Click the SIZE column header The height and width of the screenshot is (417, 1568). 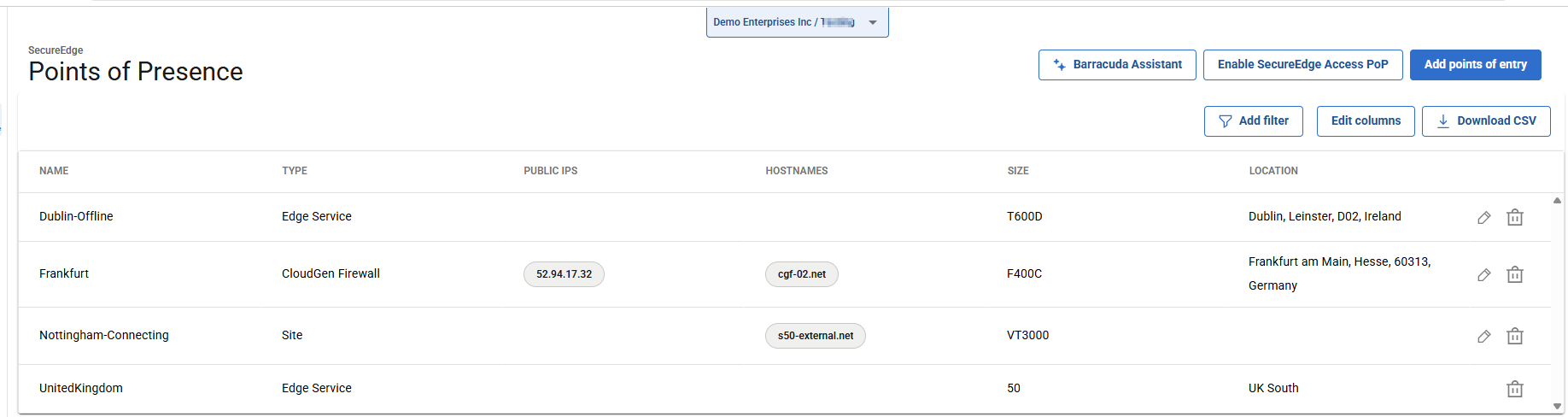[1018, 171]
